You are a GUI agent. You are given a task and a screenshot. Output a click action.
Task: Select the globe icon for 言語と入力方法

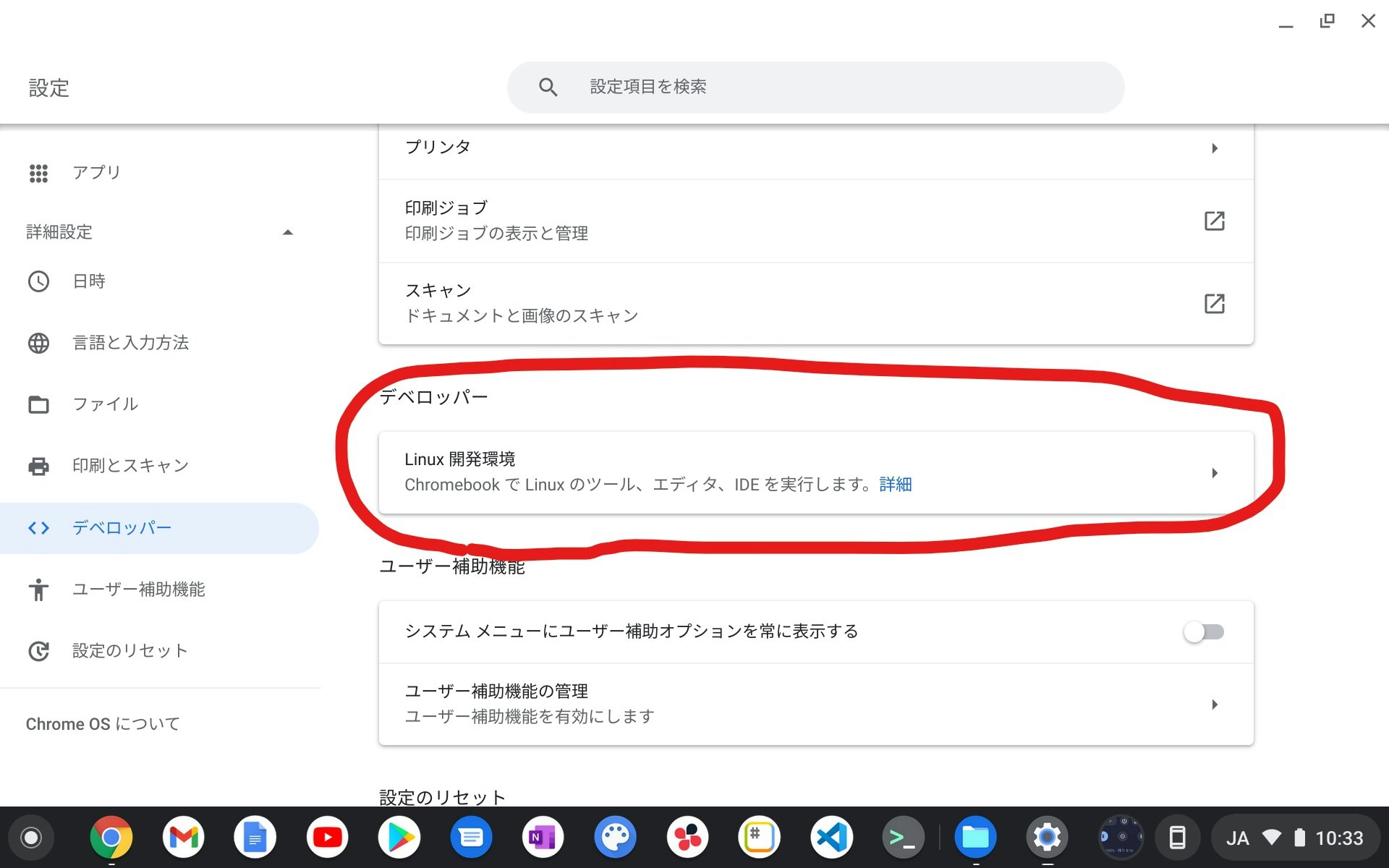click(39, 343)
